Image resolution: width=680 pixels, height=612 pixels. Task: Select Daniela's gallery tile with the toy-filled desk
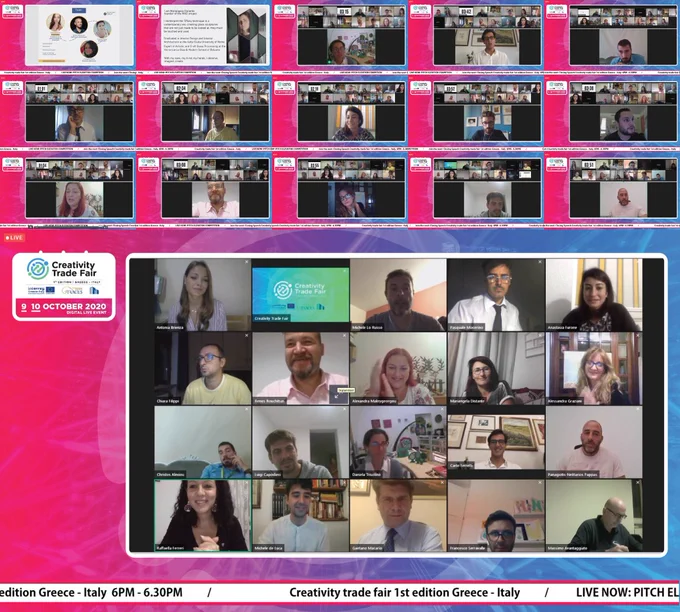point(398,442)
